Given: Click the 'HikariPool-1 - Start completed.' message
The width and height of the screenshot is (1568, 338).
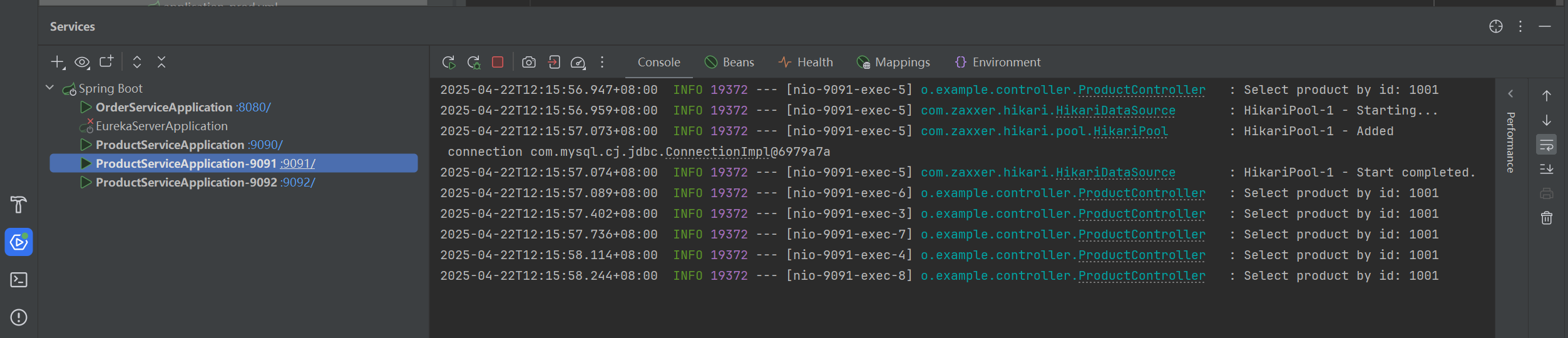Looking at the screenshot, I should 1360,173.
